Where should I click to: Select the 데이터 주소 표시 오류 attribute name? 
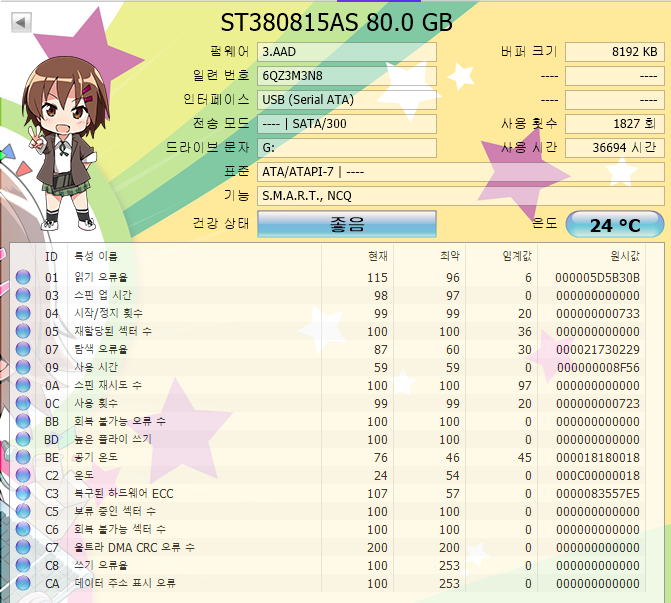click(125, 583)
